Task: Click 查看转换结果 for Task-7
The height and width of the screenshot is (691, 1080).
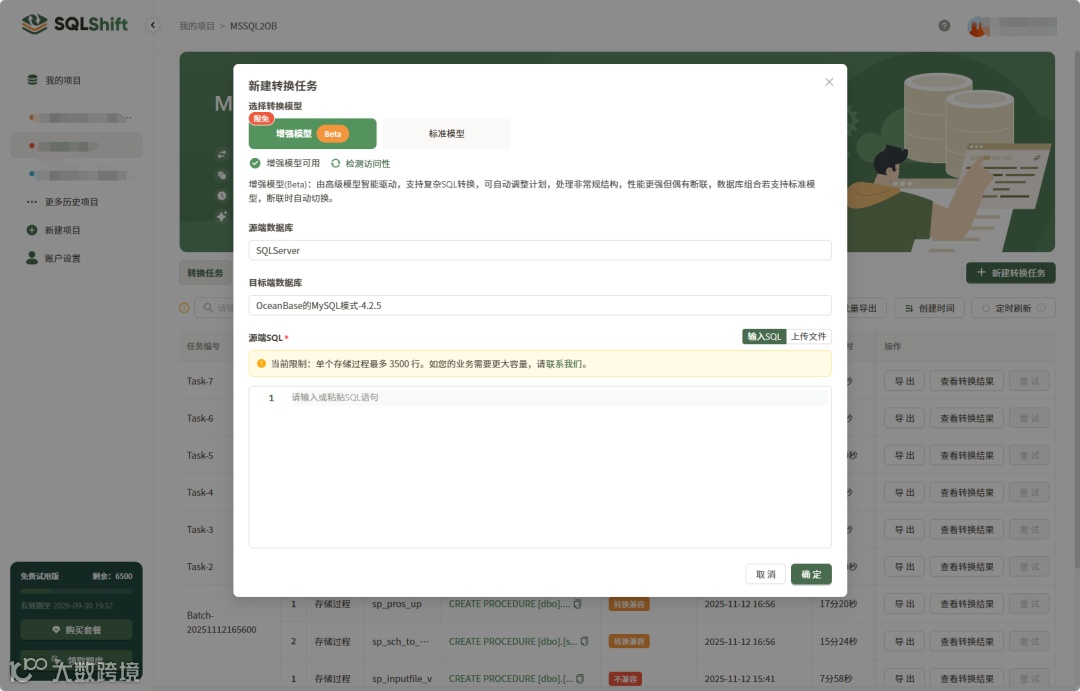Action: coord(966,381)
